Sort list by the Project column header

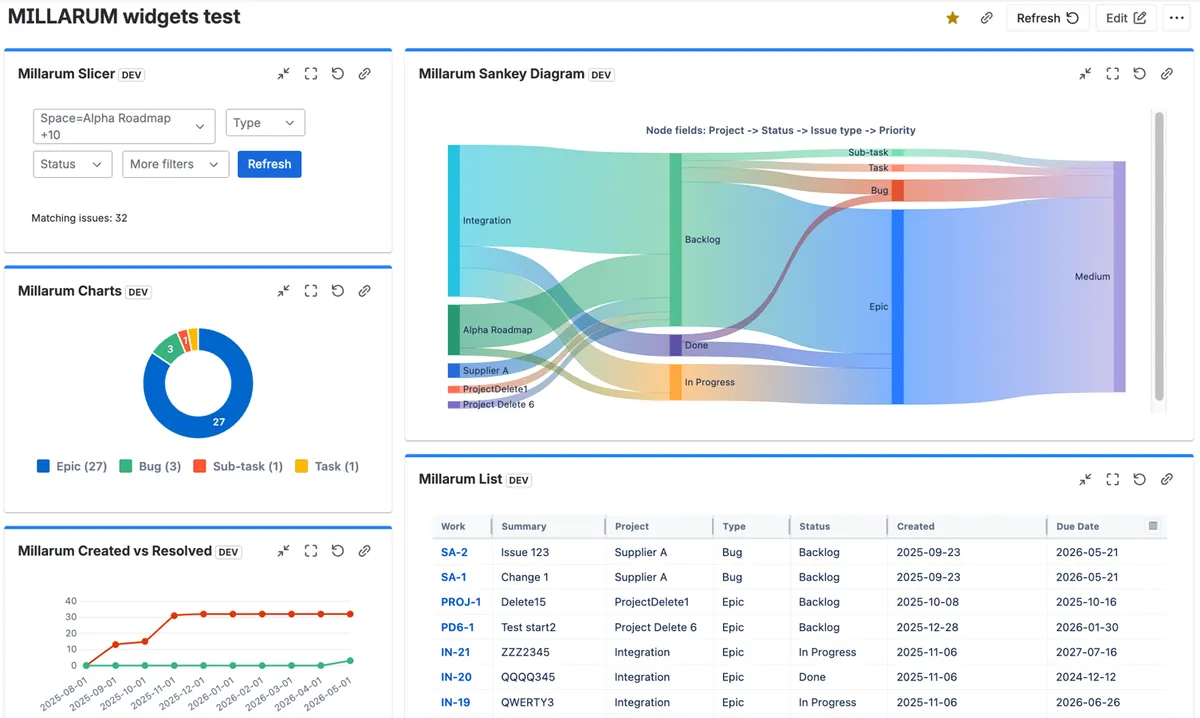coord(632,526)
